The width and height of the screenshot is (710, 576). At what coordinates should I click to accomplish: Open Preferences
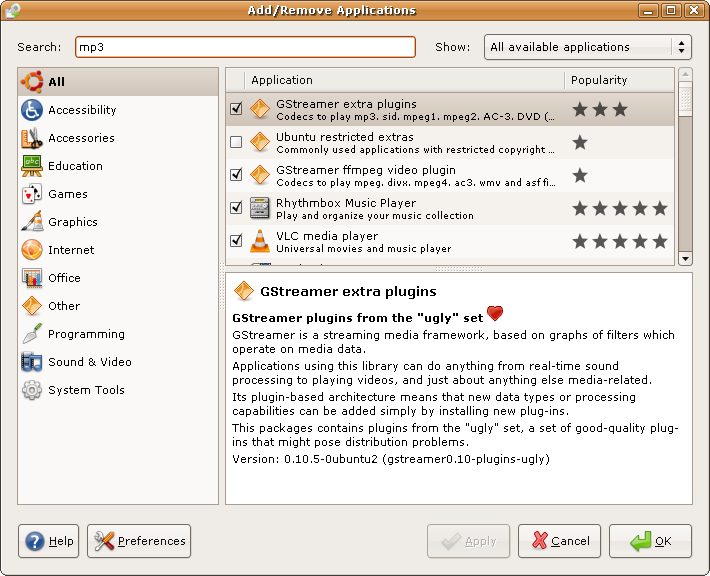pyautogui.click(x=139, y=541)
